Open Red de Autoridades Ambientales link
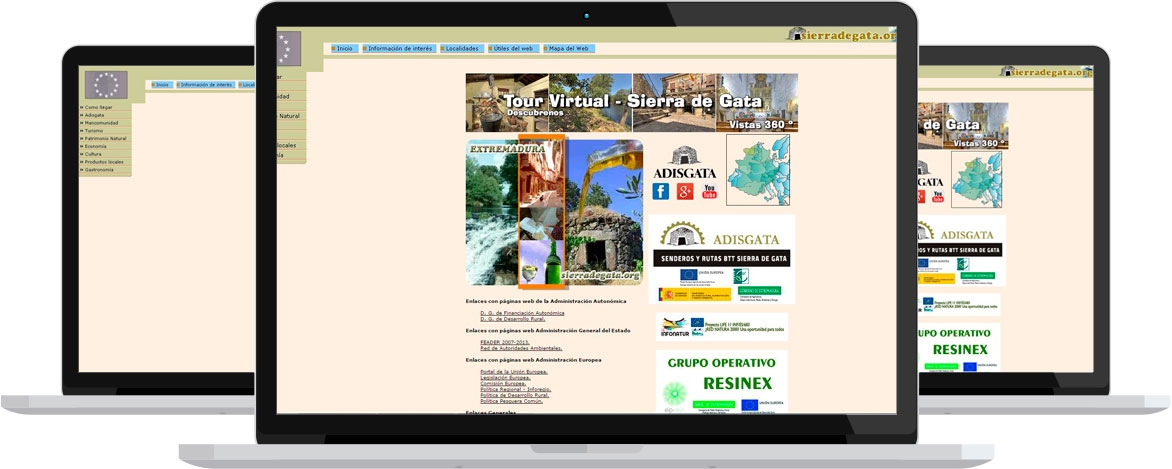Image resolution: width=1172 pixels, height=469 pixels. pos(521,348)
